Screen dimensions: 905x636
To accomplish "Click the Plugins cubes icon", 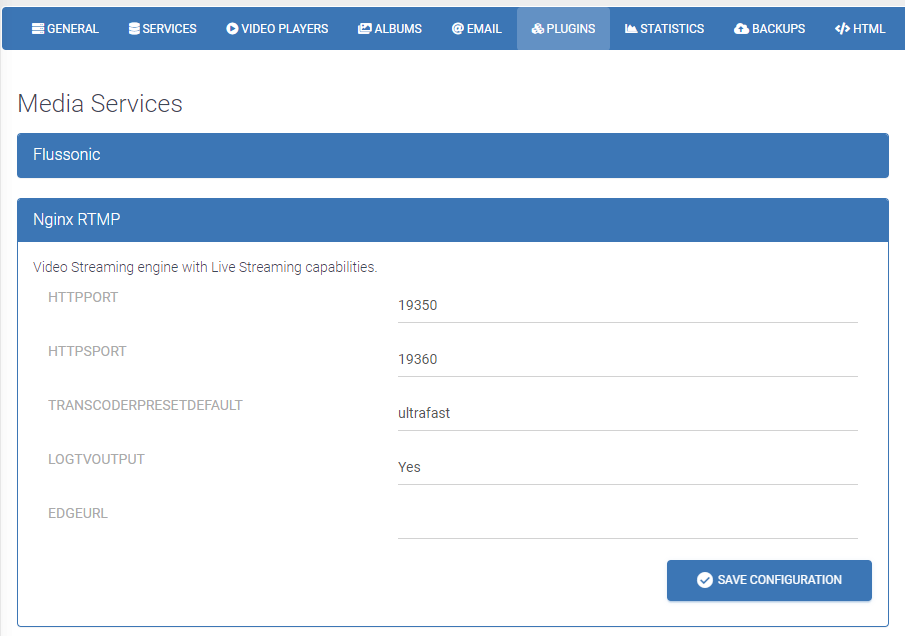I will pyautogui.click(x=538, y=29).
